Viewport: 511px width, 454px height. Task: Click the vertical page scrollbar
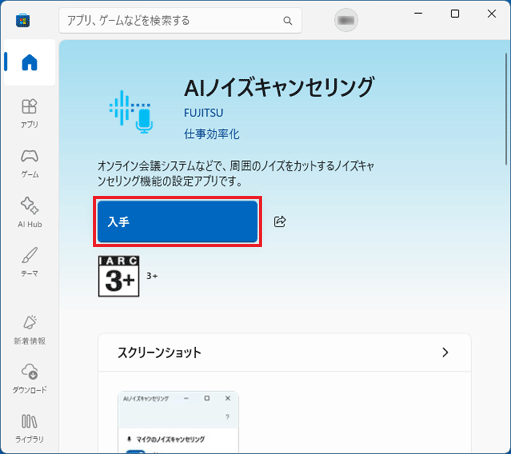click(506, 109)
